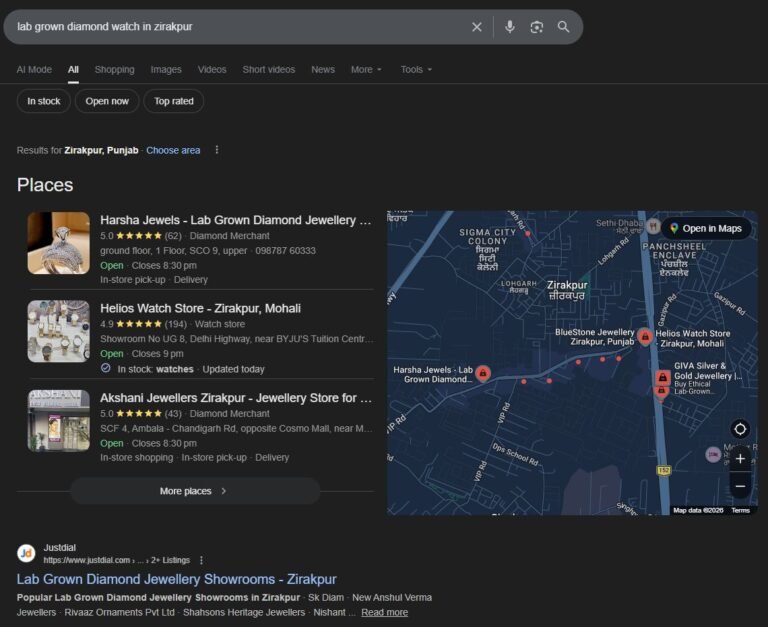Open search by image (Lens) icon

(x=537, y=27)
